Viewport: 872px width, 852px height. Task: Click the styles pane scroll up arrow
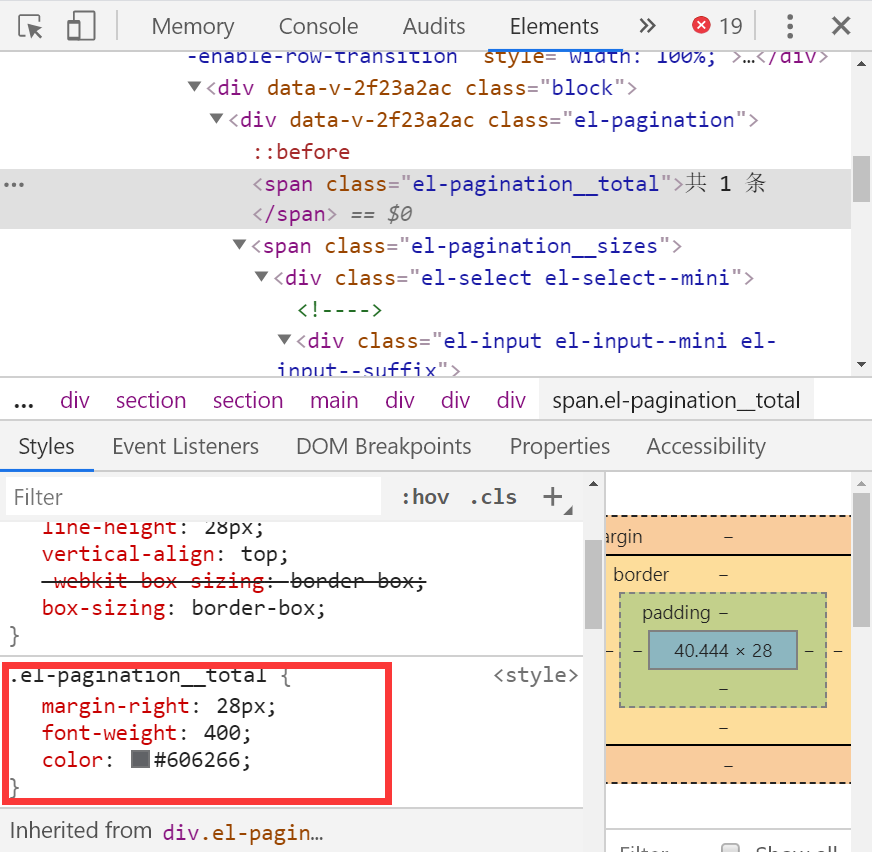594,483
